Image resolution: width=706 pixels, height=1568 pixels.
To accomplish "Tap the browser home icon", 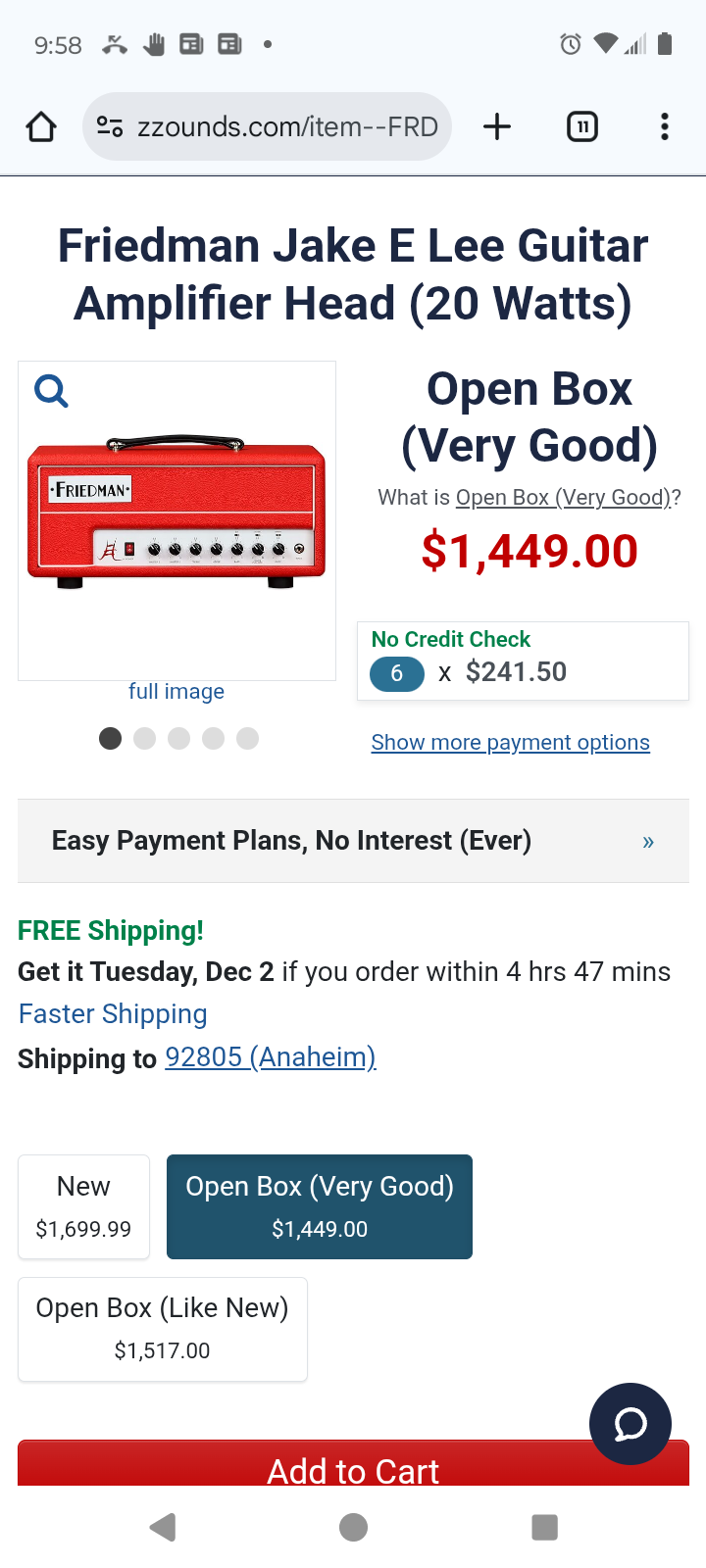I will 40,125.
